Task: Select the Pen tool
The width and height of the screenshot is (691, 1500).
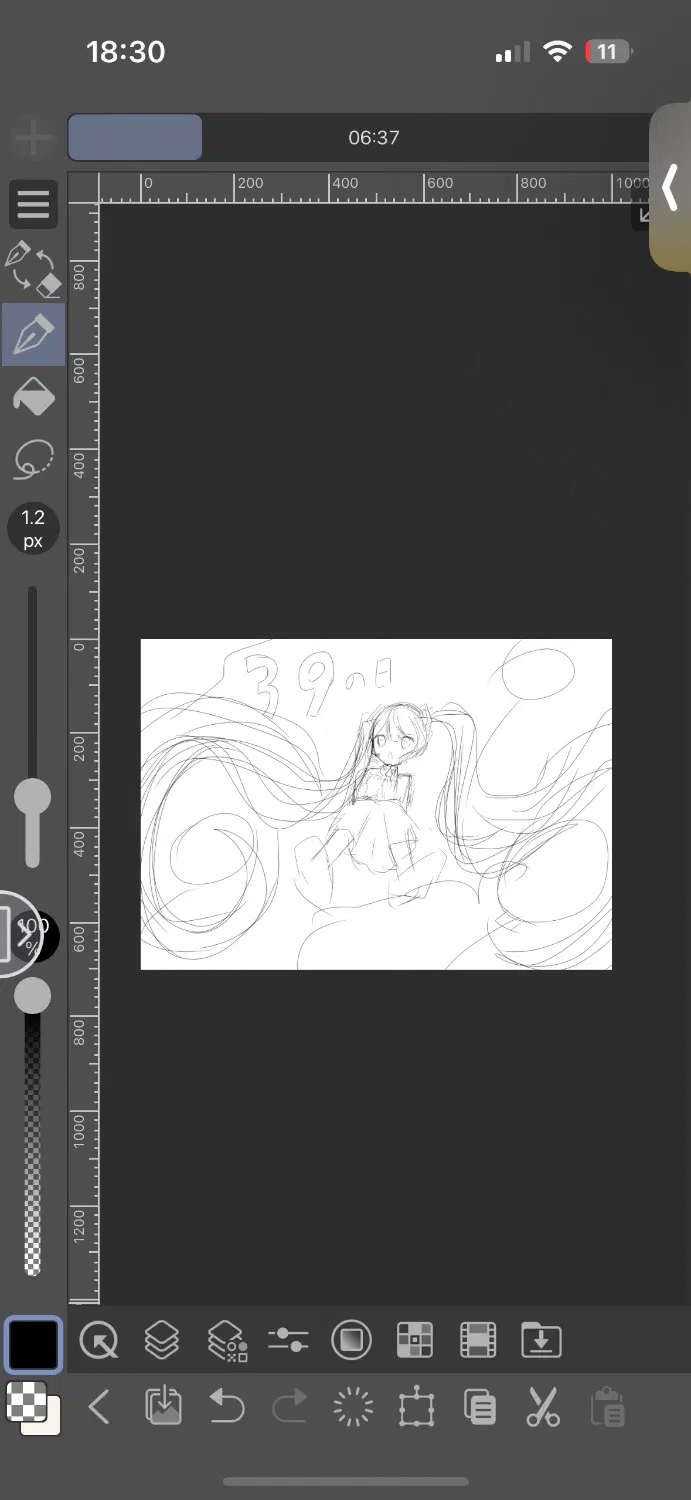Action: [x=33, y=335]
